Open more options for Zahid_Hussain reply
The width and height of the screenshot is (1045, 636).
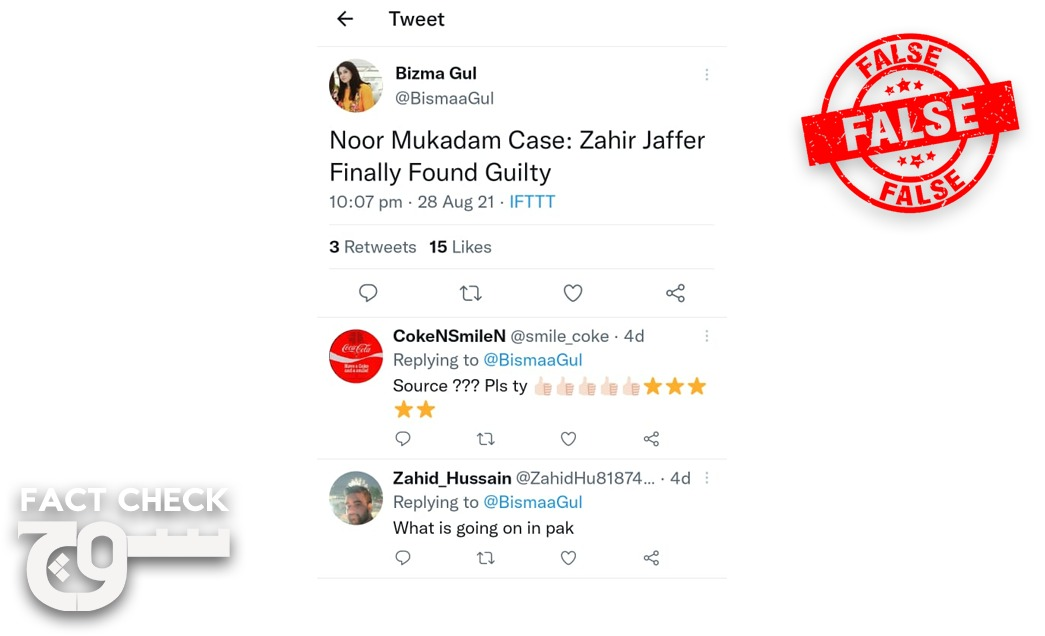point(706,478)
